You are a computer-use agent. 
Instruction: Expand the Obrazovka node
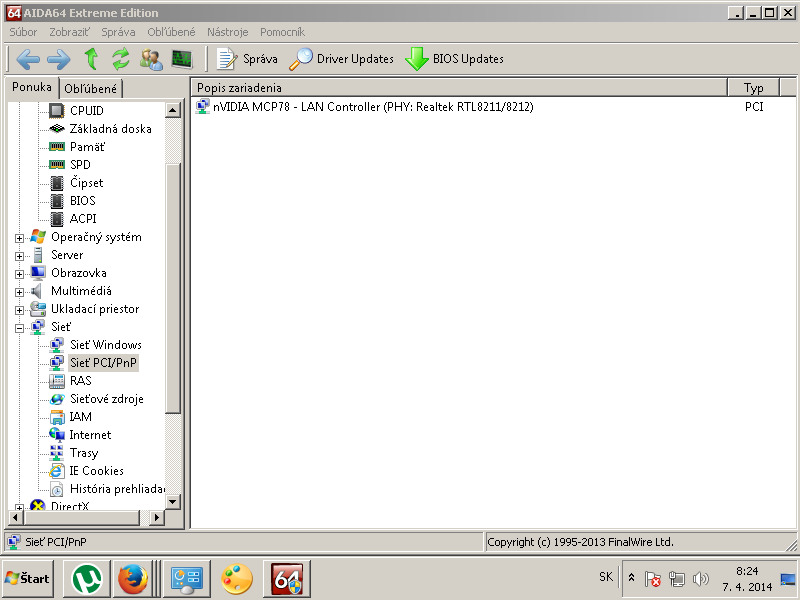tap(19, 274)
